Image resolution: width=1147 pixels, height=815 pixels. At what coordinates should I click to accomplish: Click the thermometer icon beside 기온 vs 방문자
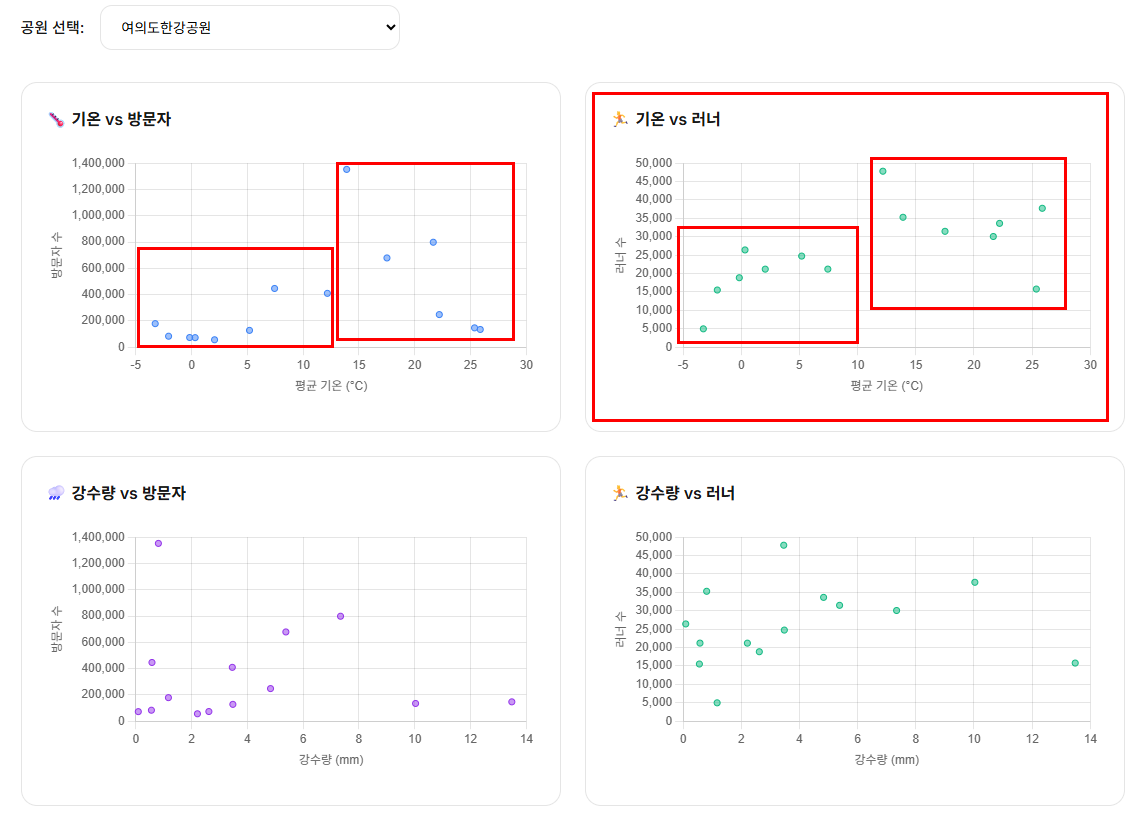[56, 119]
